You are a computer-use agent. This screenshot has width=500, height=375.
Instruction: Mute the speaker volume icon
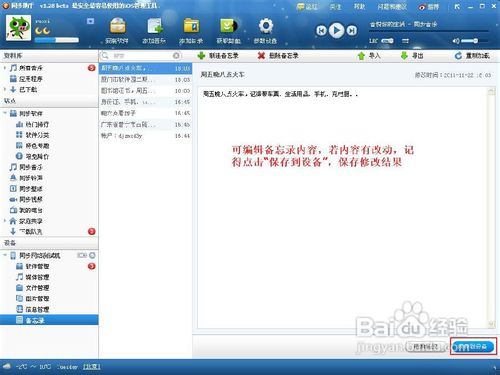pyautogui.click(x=456, y=41)
